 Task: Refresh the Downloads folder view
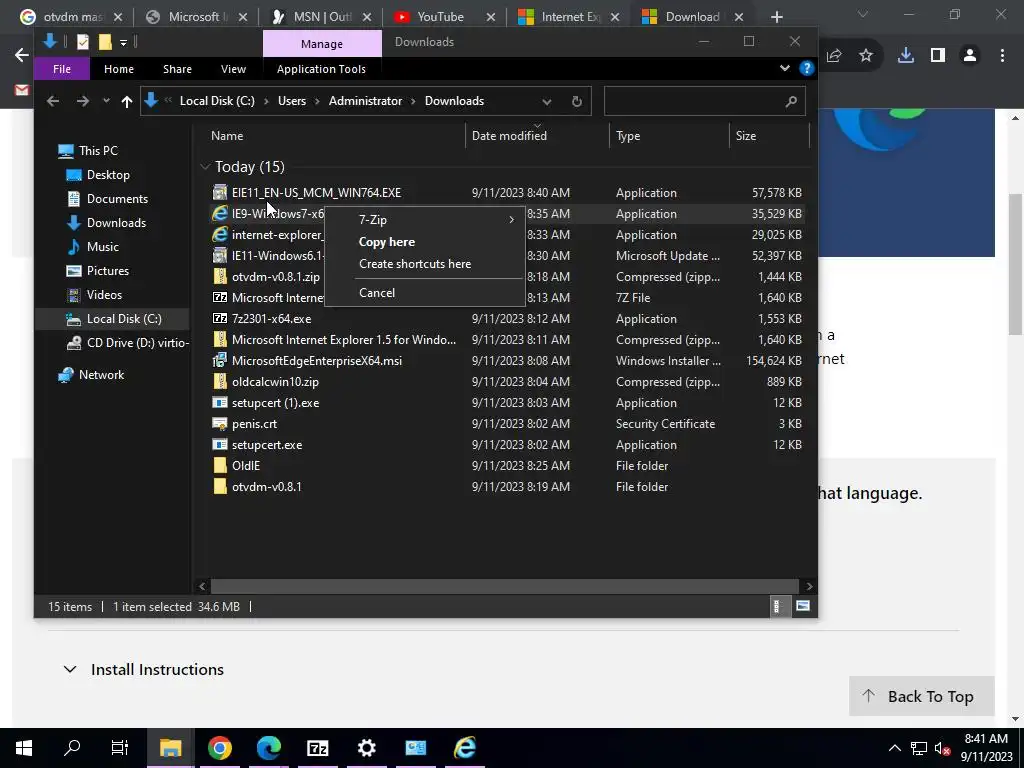coord(576,101)
